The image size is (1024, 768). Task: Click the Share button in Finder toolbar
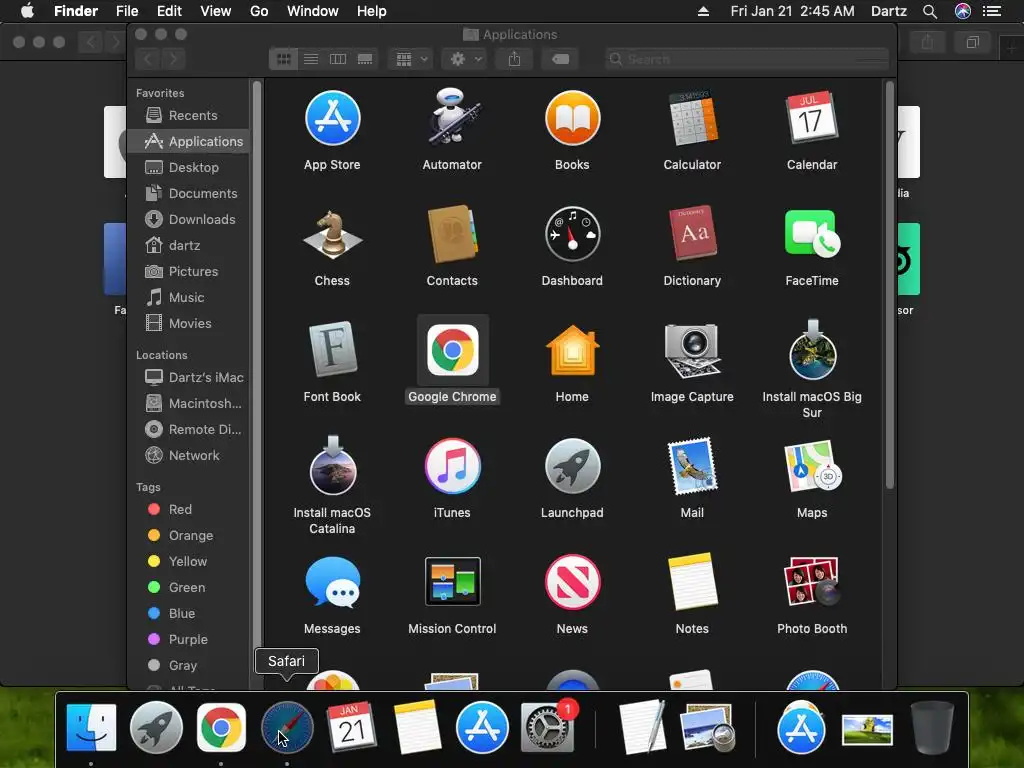[515, 59]
